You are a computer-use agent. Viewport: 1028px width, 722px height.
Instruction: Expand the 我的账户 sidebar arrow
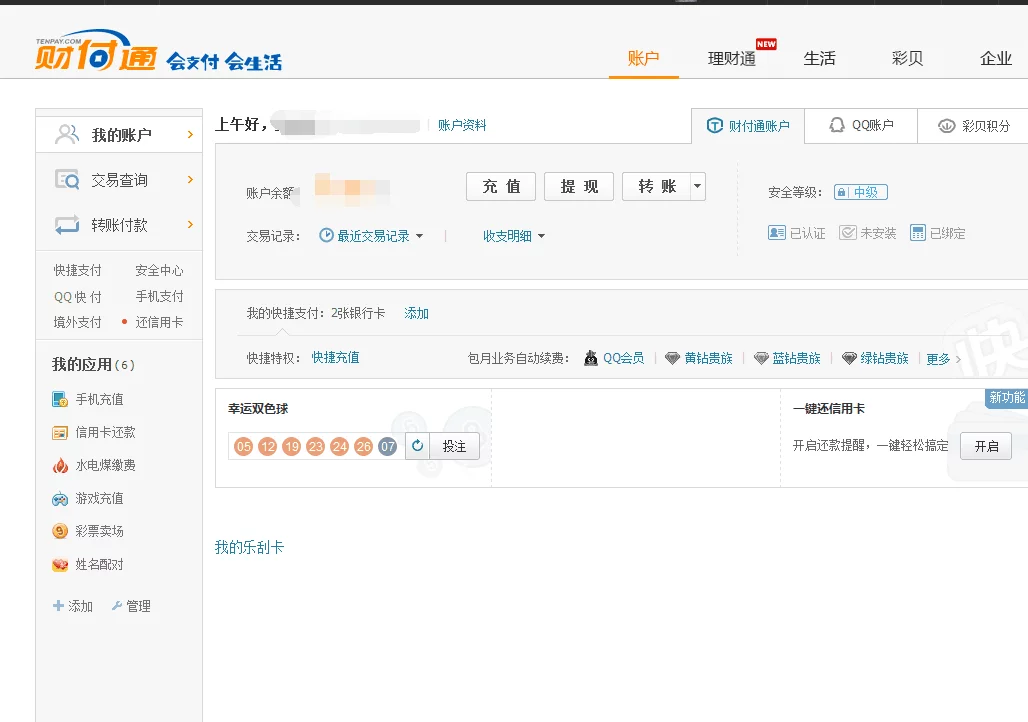coord(190,134)
